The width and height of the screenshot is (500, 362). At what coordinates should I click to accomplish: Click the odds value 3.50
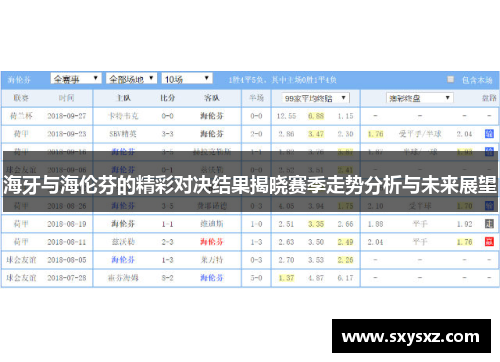[x=316, y=242]
